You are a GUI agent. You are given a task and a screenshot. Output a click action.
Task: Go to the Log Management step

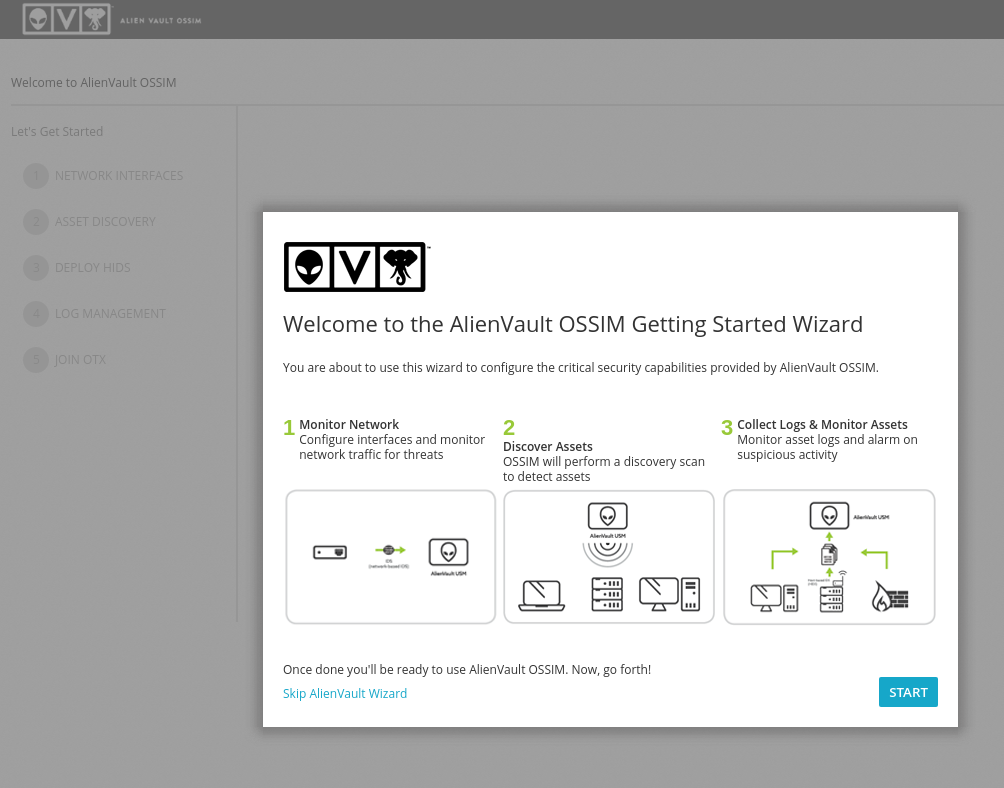110,314
